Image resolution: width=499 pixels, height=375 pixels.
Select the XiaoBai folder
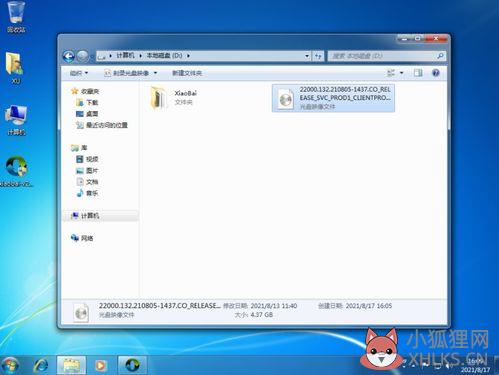(173, 97)
